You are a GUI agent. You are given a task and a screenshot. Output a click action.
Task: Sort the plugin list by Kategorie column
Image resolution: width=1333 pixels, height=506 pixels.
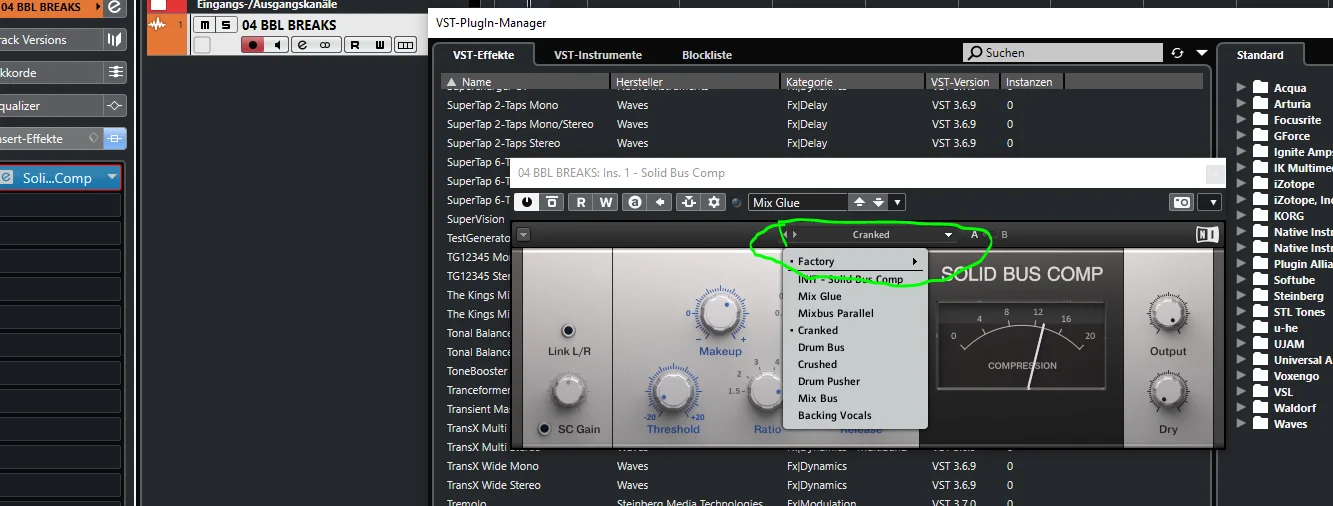853,82
